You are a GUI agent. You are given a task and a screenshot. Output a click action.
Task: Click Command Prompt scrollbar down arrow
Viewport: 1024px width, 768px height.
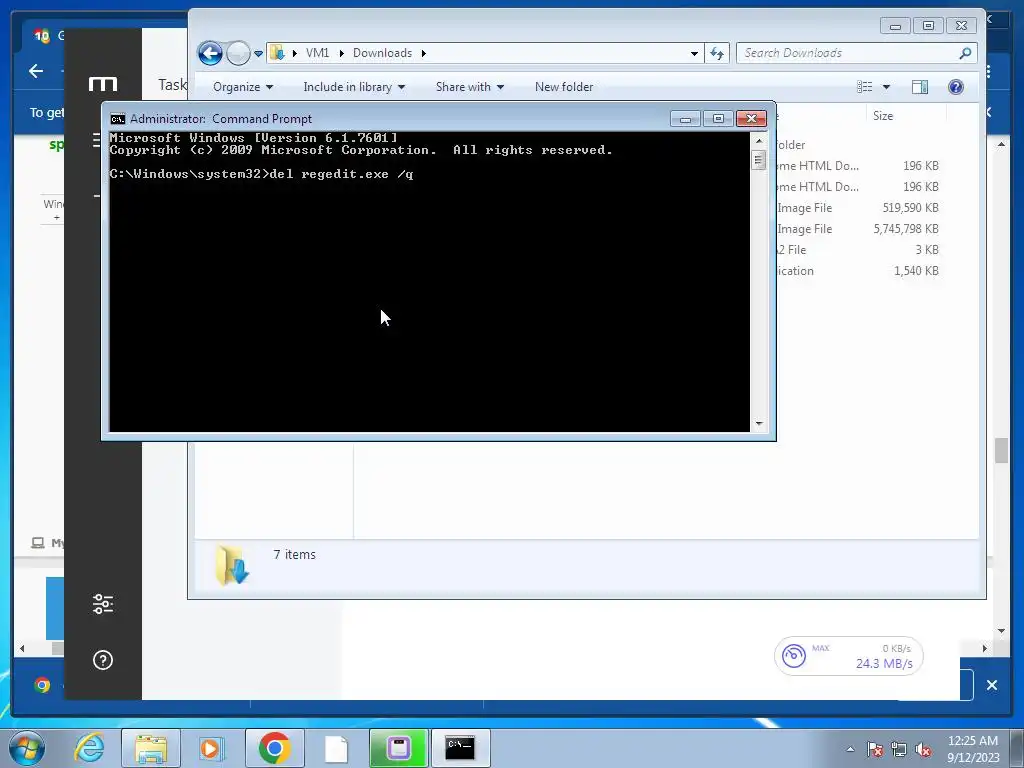coord(758,424)
